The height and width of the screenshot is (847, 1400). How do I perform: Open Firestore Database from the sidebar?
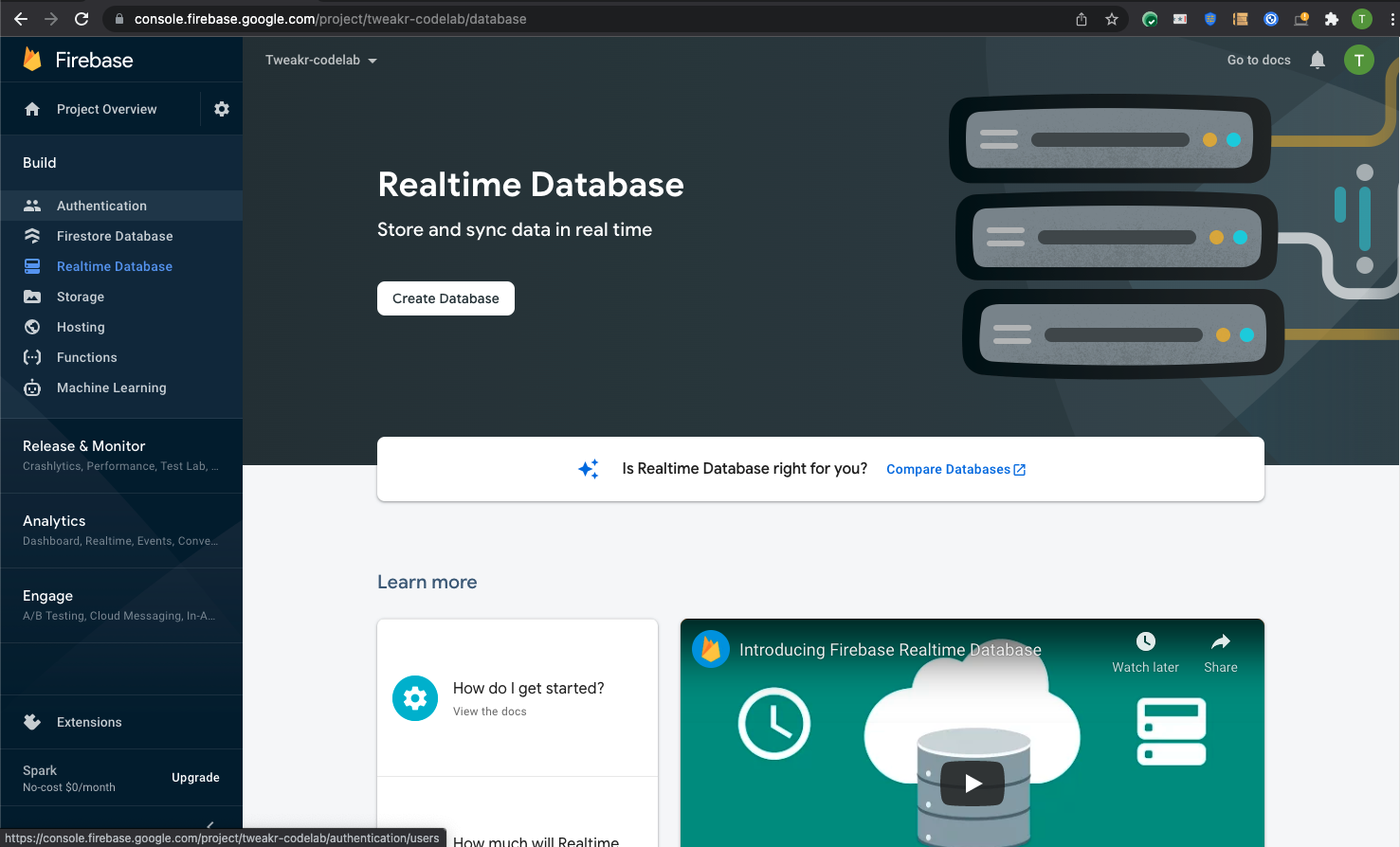(x=114, y=236)
